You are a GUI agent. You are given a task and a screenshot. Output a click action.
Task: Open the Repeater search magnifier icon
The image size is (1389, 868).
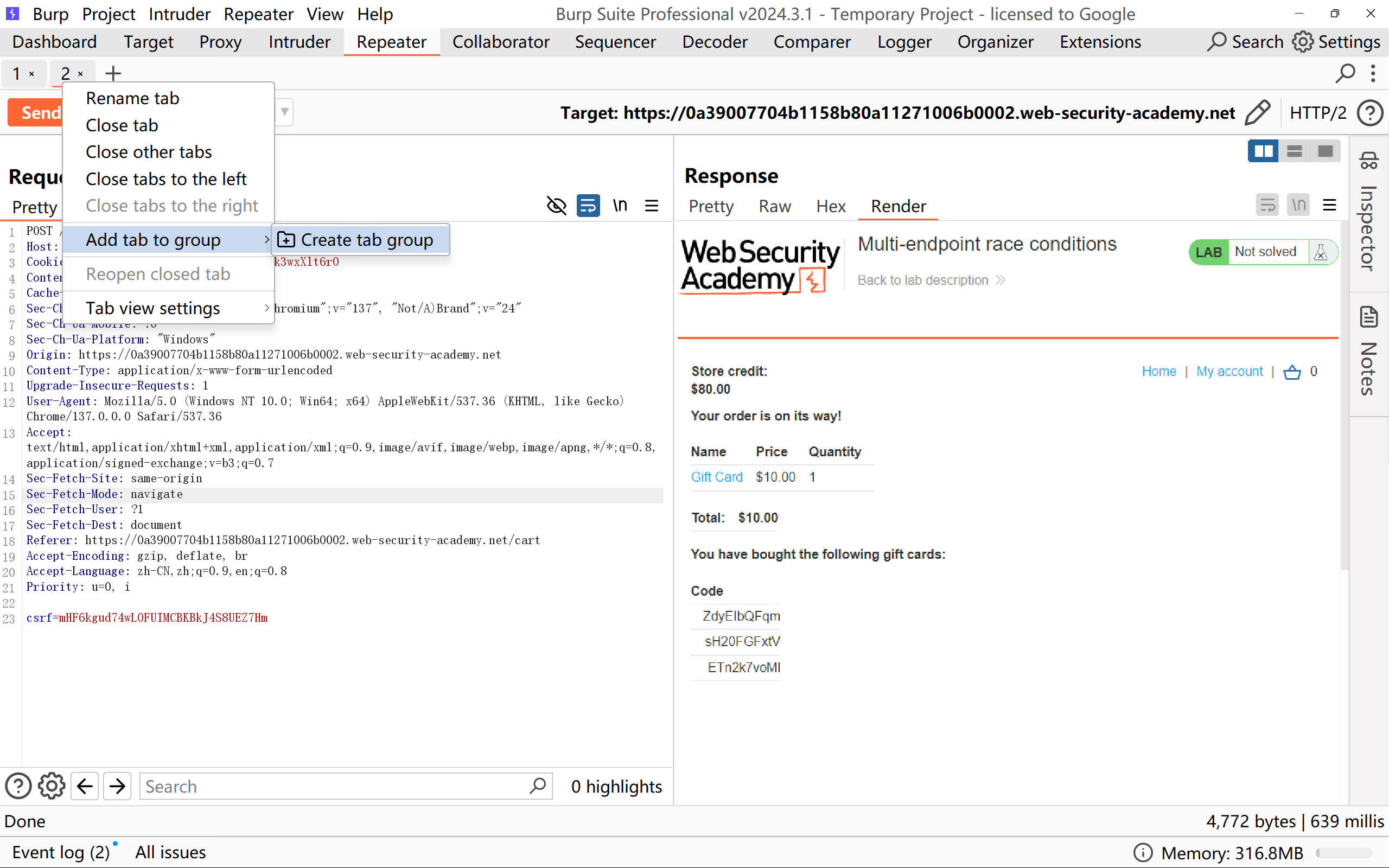(x=1345, y=73)
